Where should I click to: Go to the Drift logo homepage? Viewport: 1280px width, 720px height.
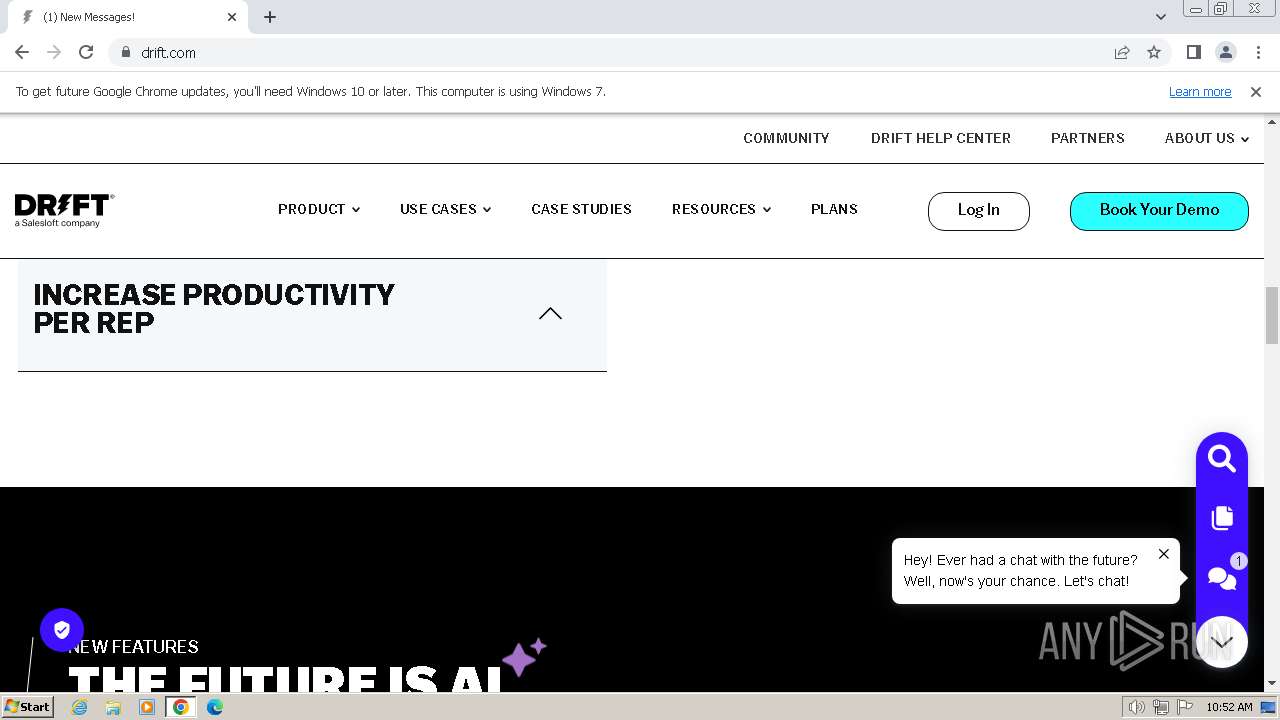pos(64,210)
